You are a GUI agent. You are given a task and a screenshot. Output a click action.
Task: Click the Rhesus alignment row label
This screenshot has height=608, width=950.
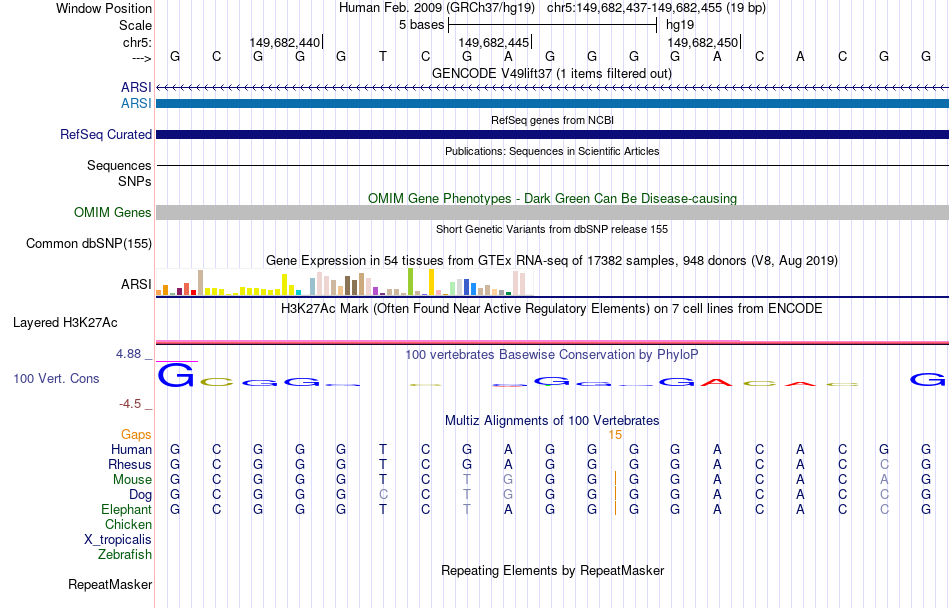point(130,464)
